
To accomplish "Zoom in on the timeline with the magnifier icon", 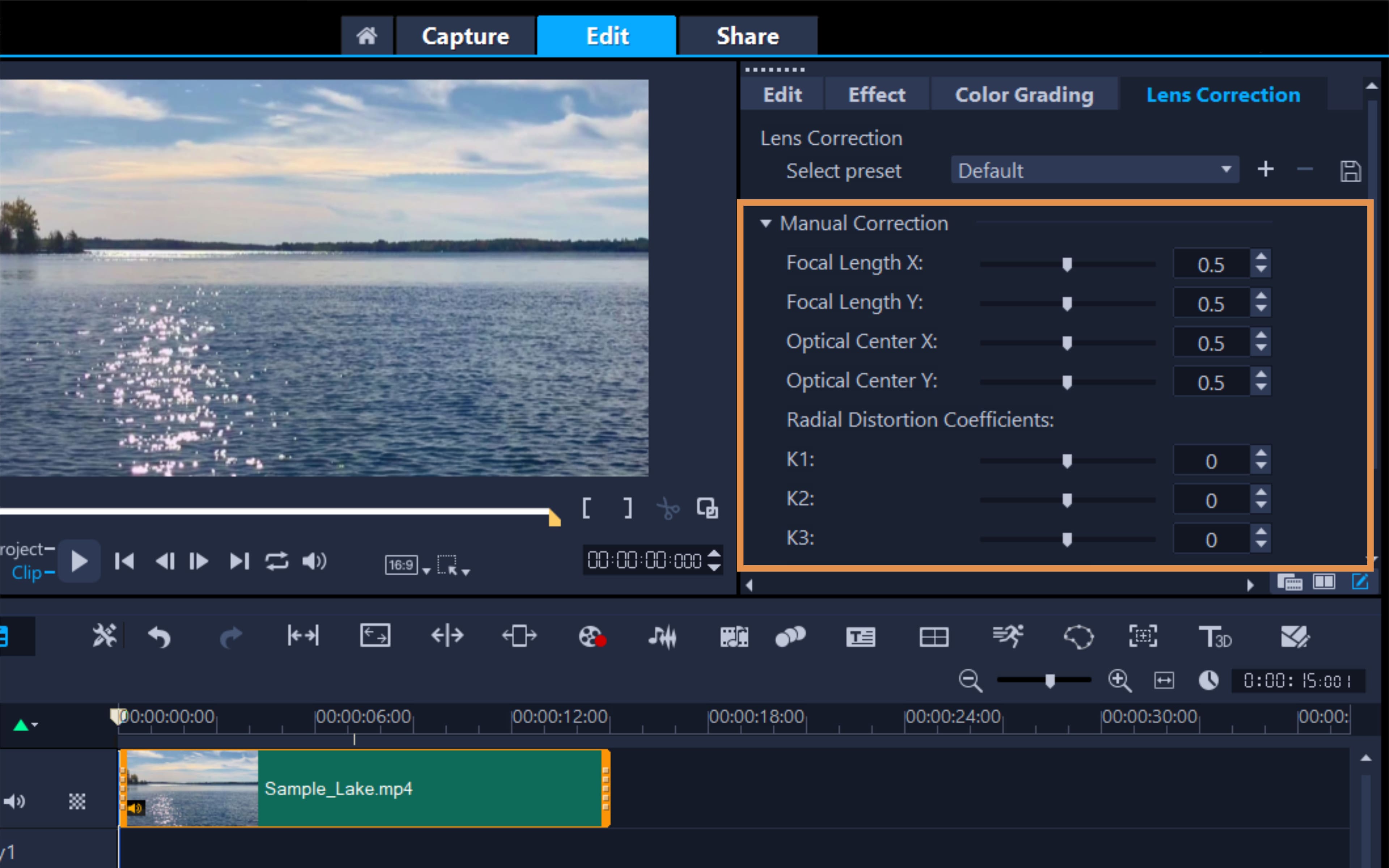I will coord(1120,681).
